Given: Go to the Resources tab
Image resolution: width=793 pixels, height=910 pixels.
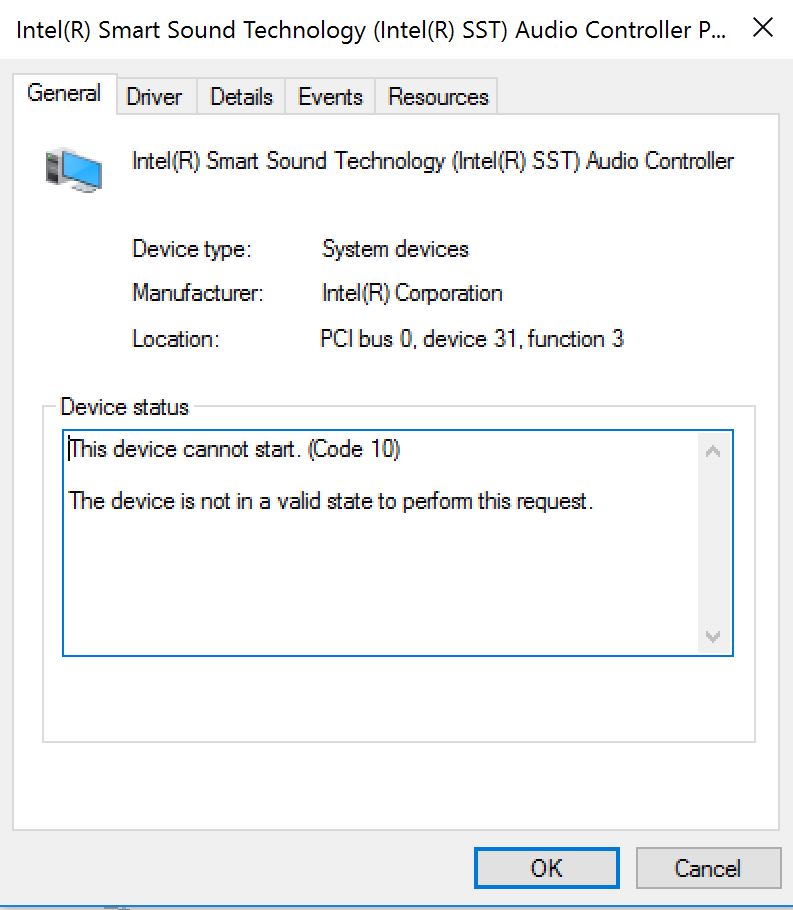Looking at the screenshot, I should [x=438, y=97].
